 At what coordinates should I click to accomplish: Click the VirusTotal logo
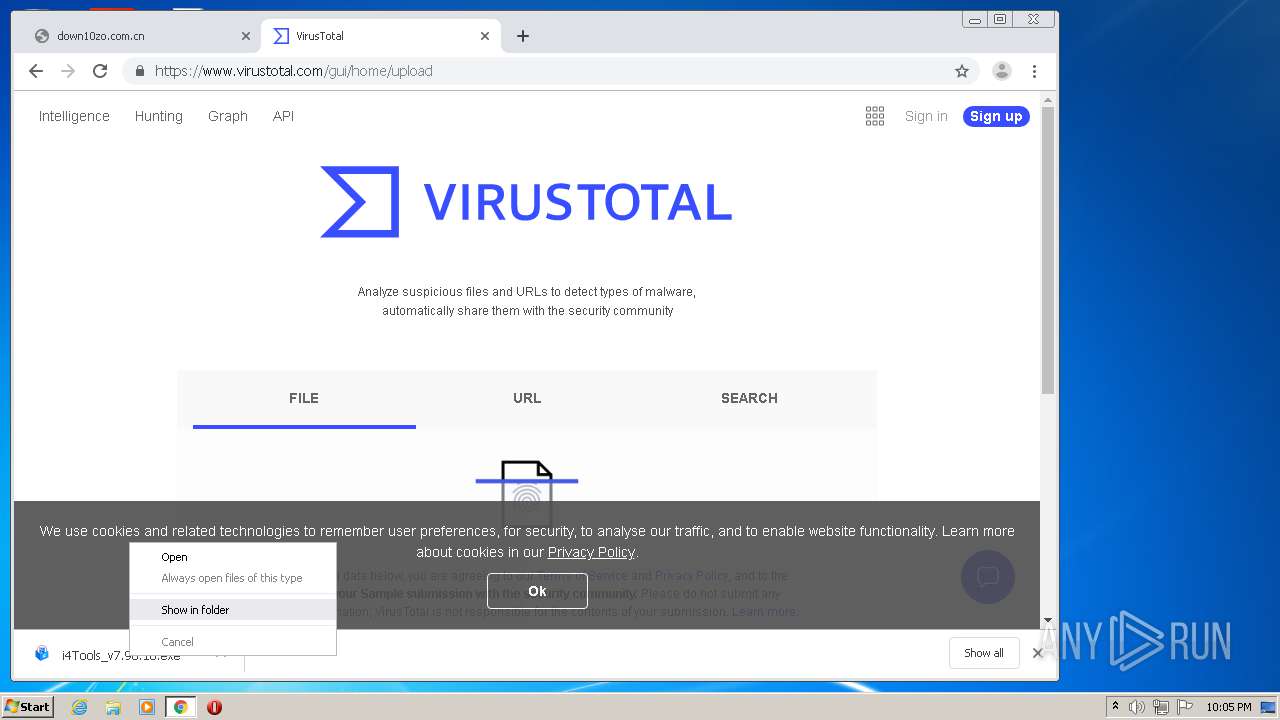tap(526, 202)
